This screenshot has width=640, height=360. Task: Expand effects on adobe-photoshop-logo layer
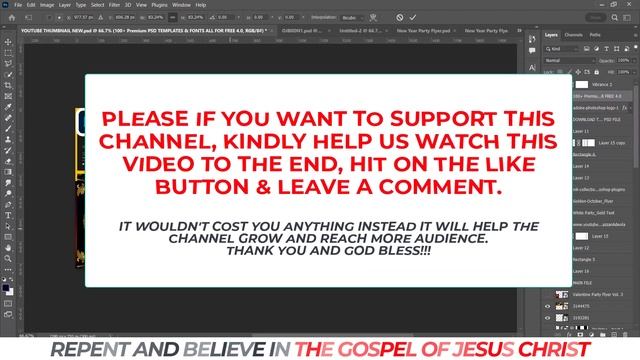(x=631, y=108)
